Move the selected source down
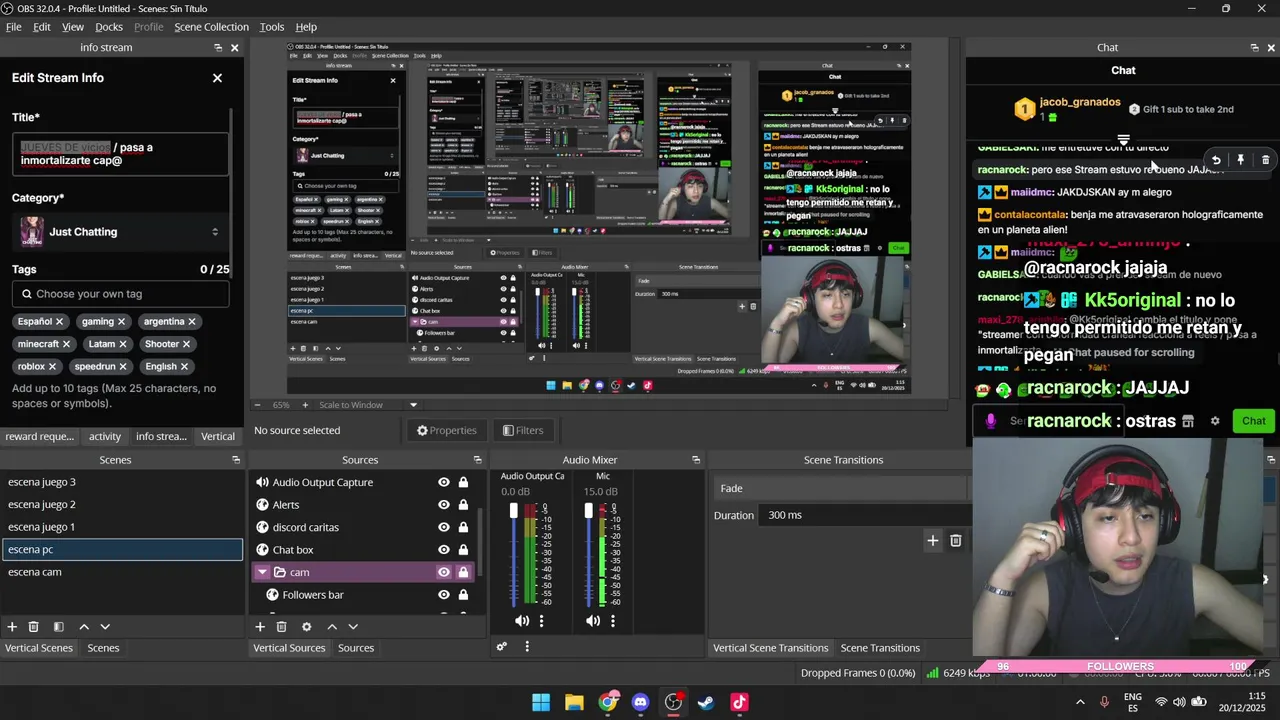Image resolution: width=1280 pixels, height=720 pixels. coord(353,626)
